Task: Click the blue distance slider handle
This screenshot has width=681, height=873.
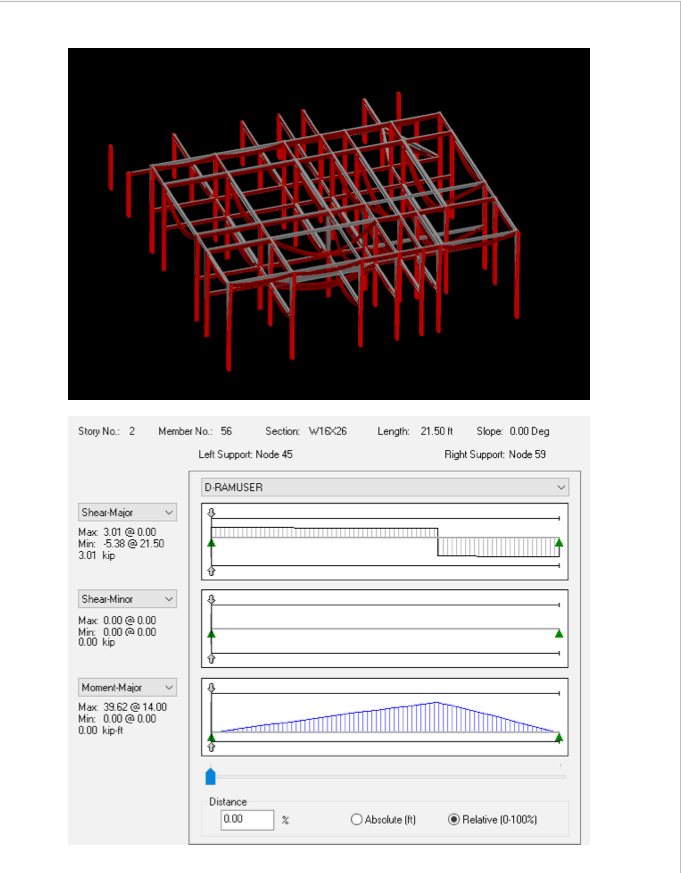Action: coord(210,776)
